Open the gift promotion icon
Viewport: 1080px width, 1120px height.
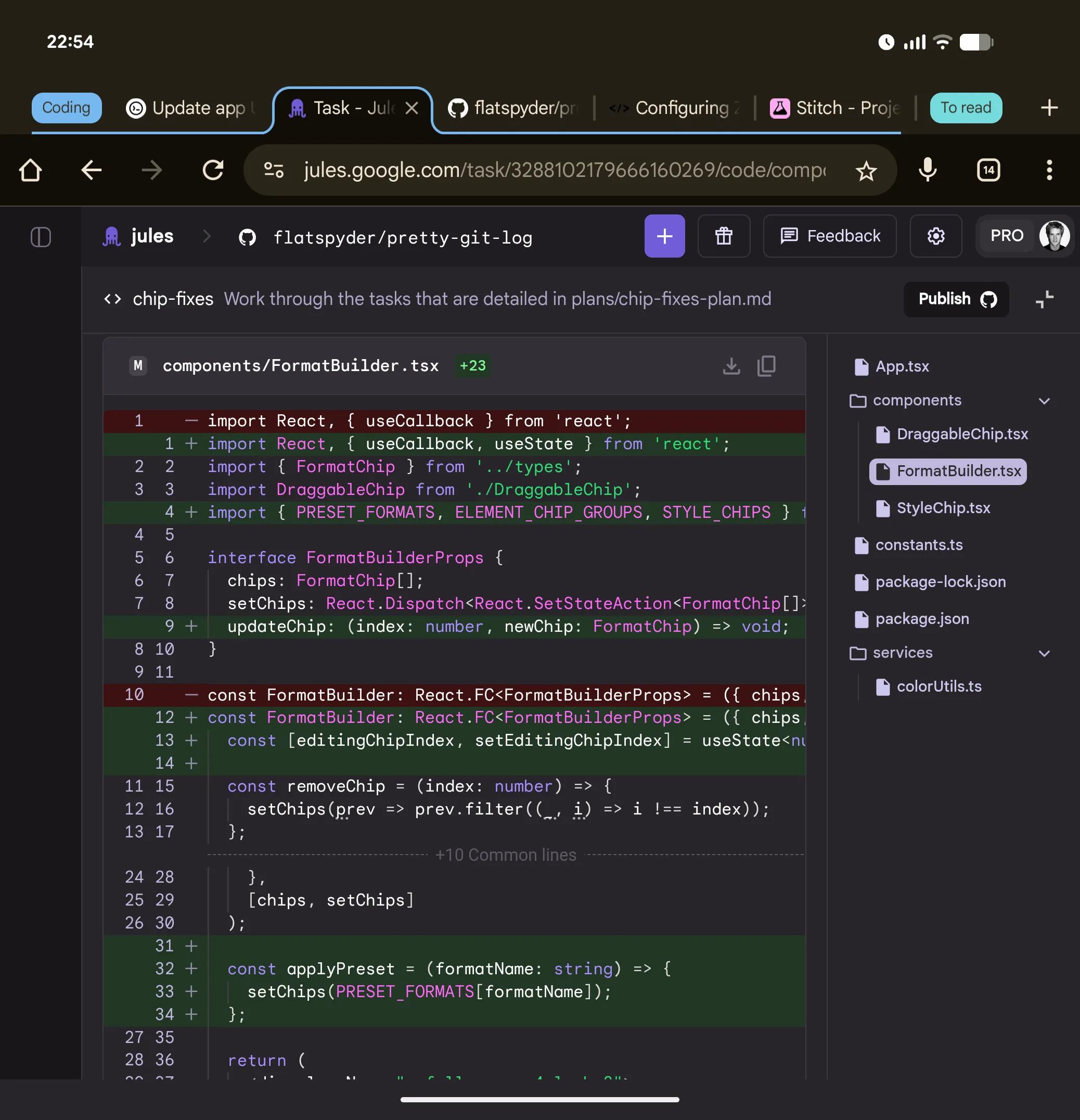723,236
